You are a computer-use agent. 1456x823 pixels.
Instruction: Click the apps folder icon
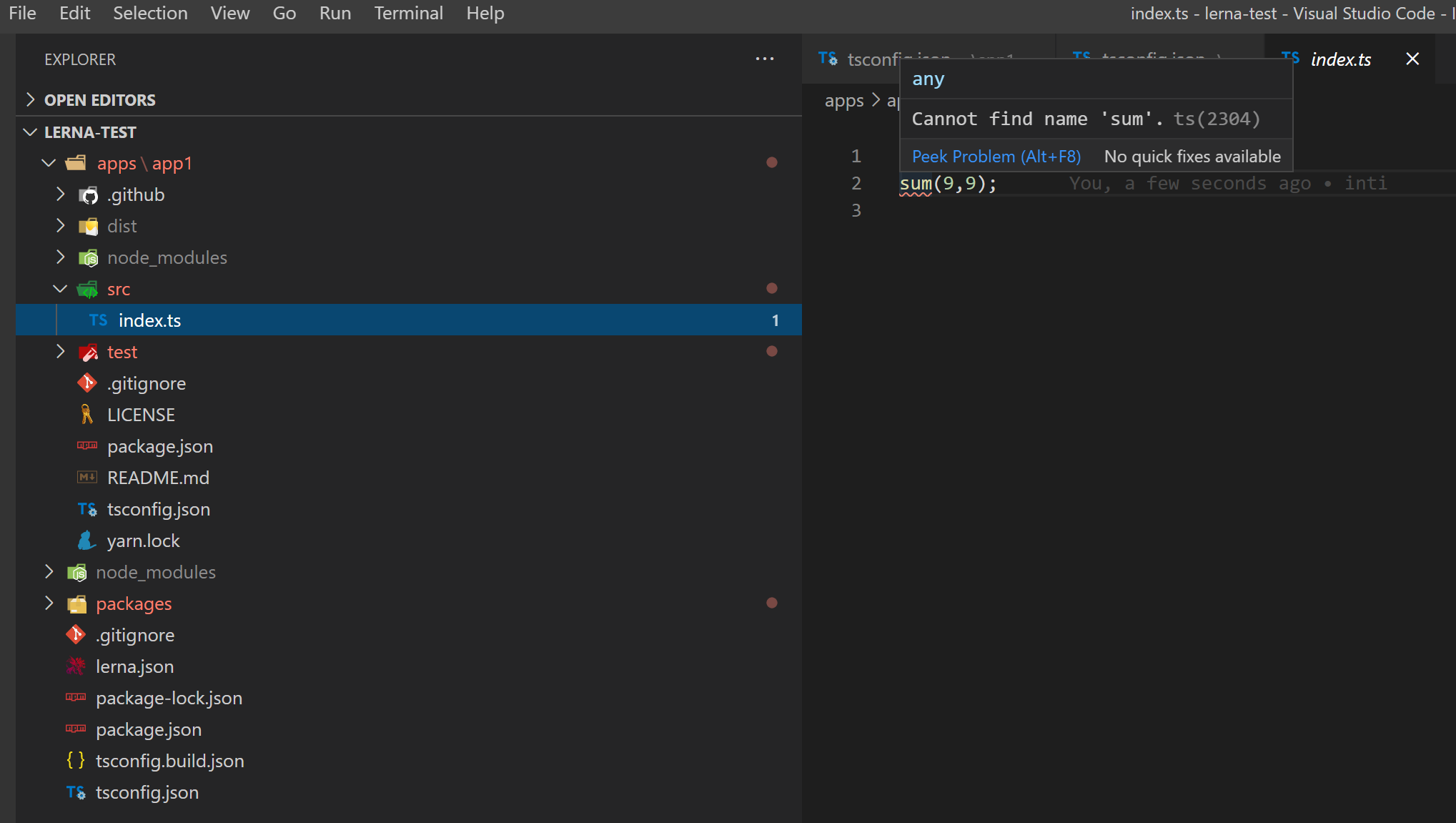coord(76,163)
